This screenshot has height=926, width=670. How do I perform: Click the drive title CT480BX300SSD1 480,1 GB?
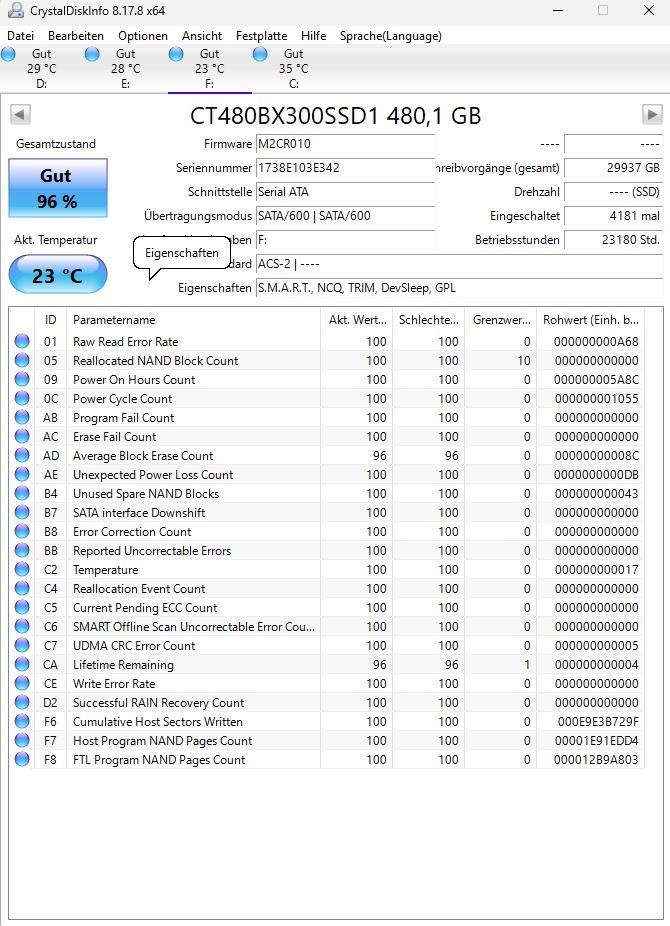pyautogui.click(x=335, y=116)
